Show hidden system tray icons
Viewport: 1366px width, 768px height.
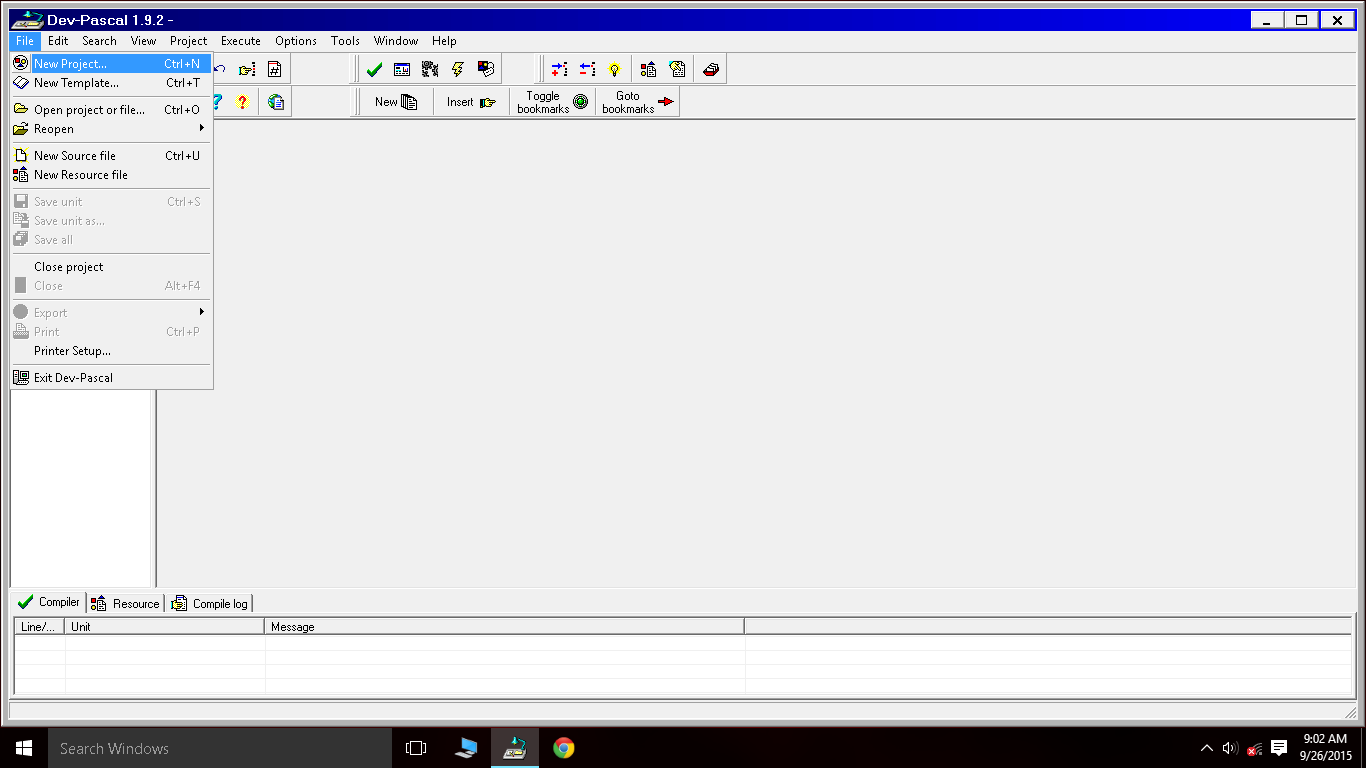pyautogui.click(x=1207, y=748)
